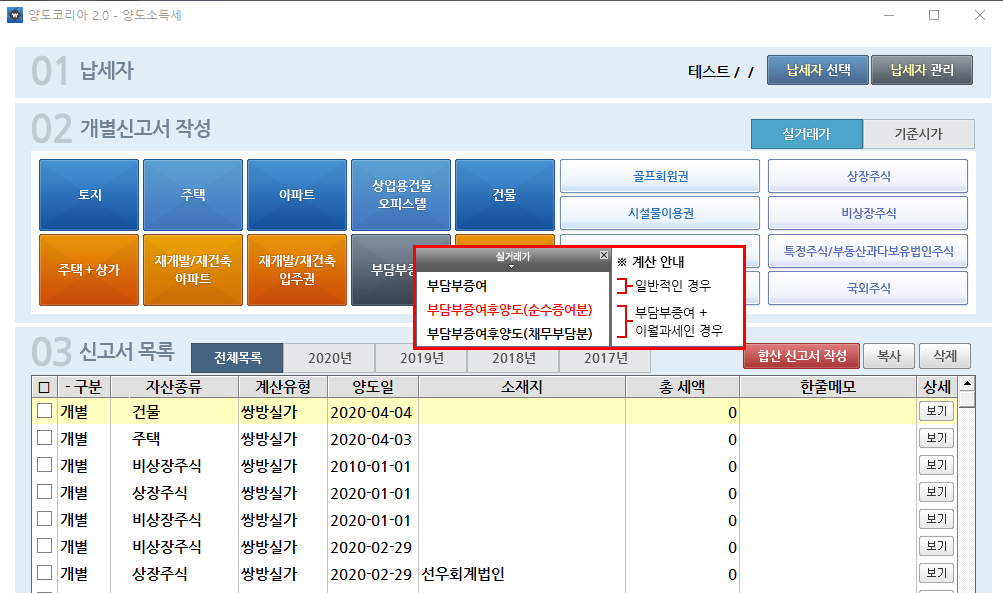The image size is (1003, 593).
Task: Click the 선우회계법인 소재지 cell
Action: click(522, 574)
